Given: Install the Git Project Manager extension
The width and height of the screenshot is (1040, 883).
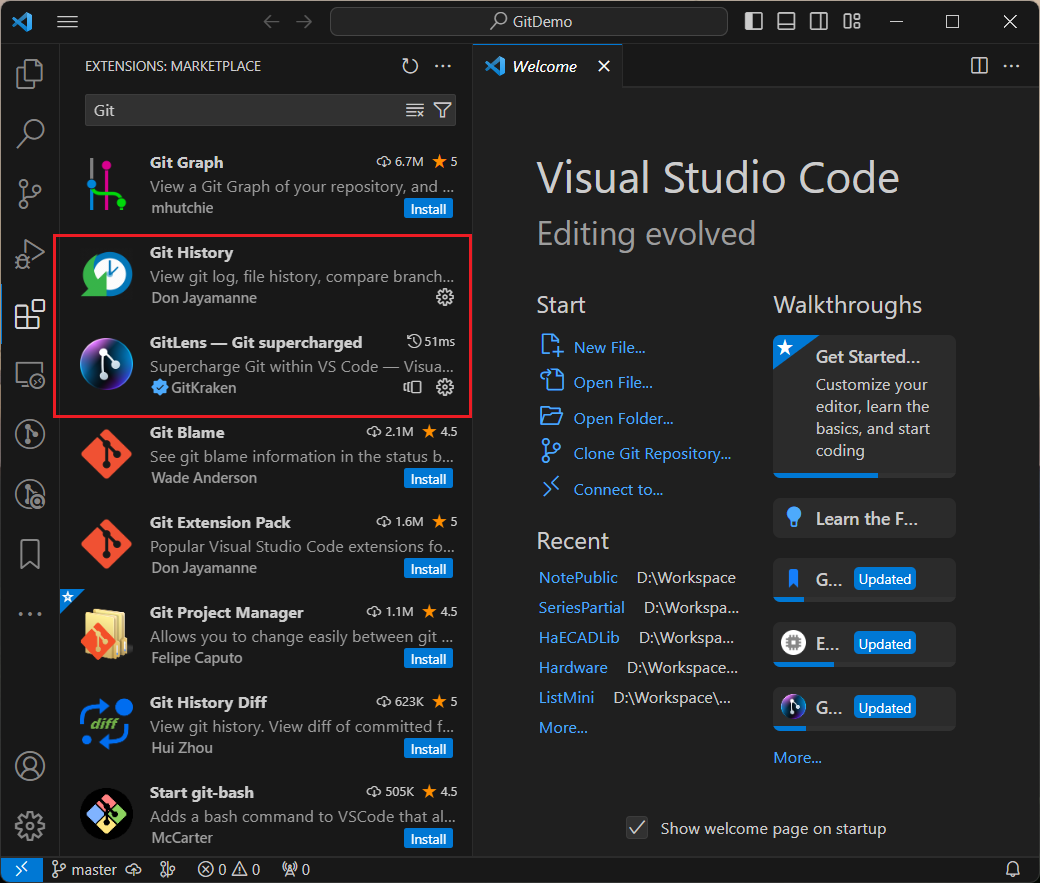Looking at the screenshot, I should (x=428, y=659).
